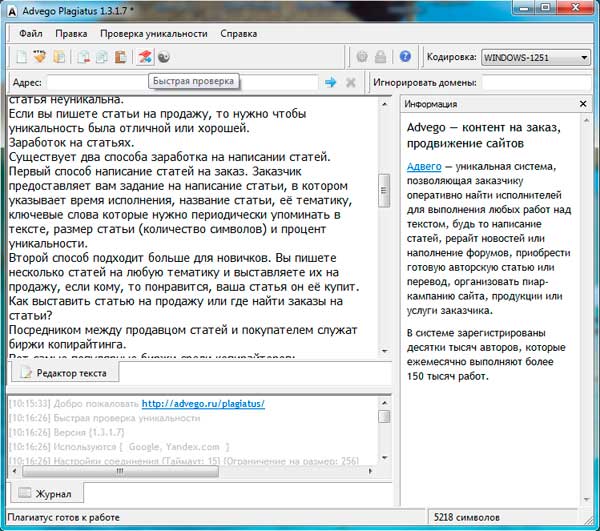This screenshot has width=600, height=531.
Task: Click the Игнорировать домены input field
Action: 536,82
